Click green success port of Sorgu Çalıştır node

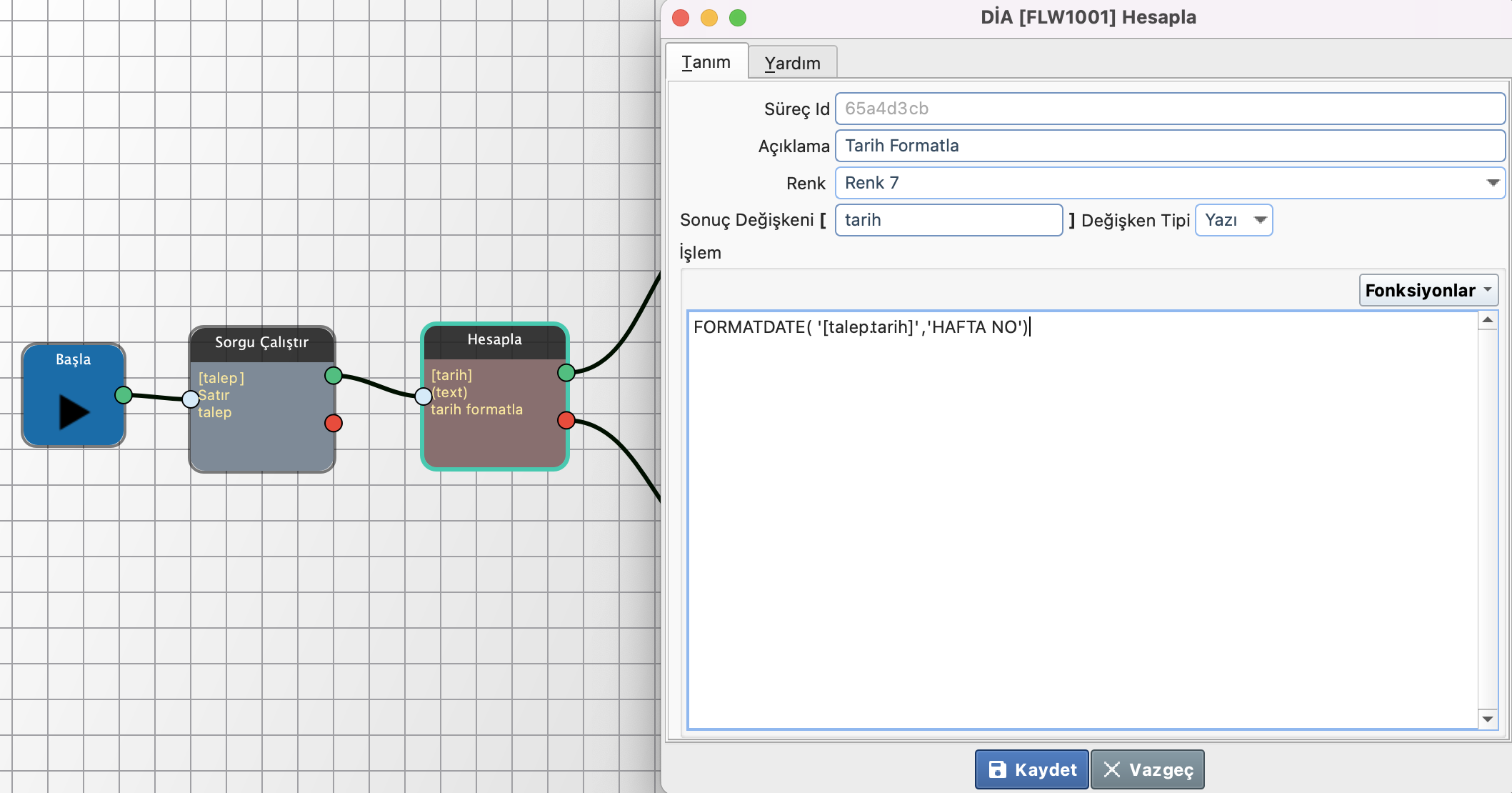334,375
